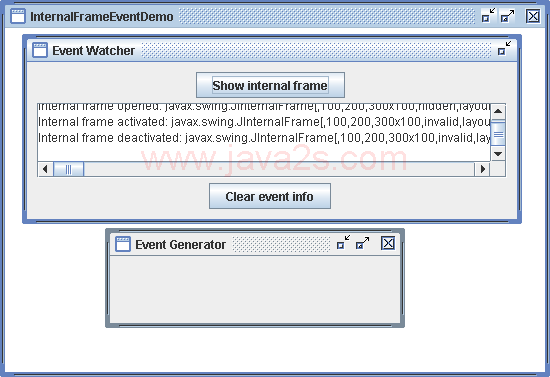Close the Event Generator internal frame

click(388, 243)
